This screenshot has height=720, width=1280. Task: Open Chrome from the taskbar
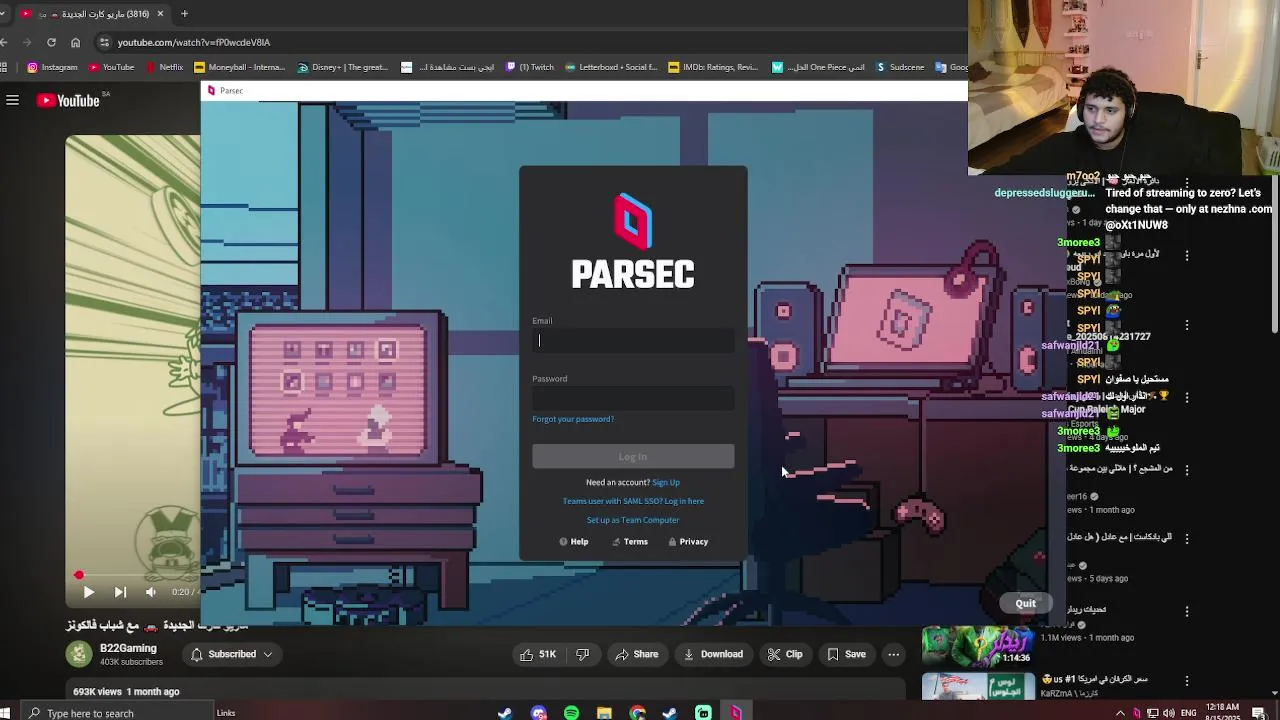tap(637, 713)
